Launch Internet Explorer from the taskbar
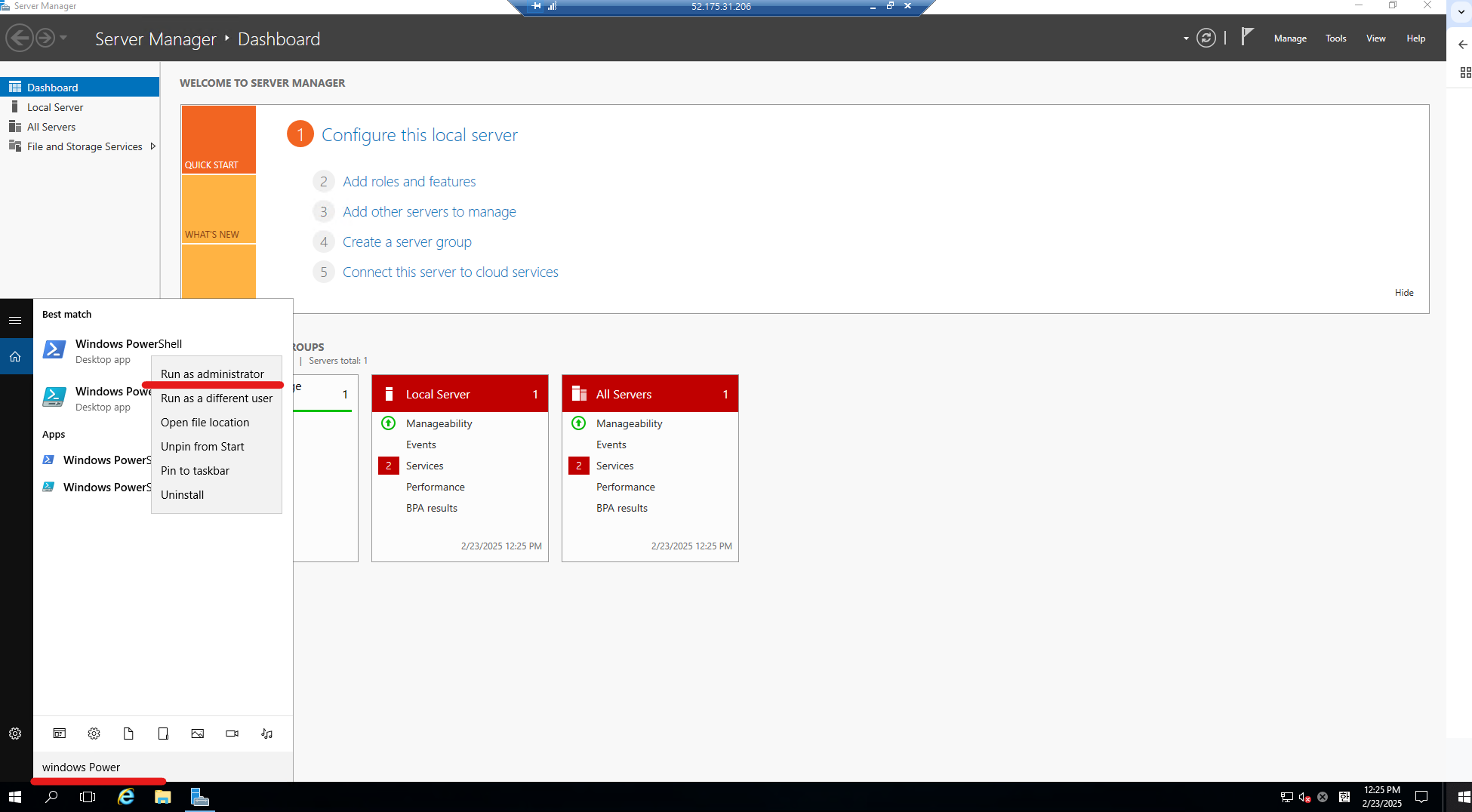Screen dimensions: 1472x812 pos(126,797)
